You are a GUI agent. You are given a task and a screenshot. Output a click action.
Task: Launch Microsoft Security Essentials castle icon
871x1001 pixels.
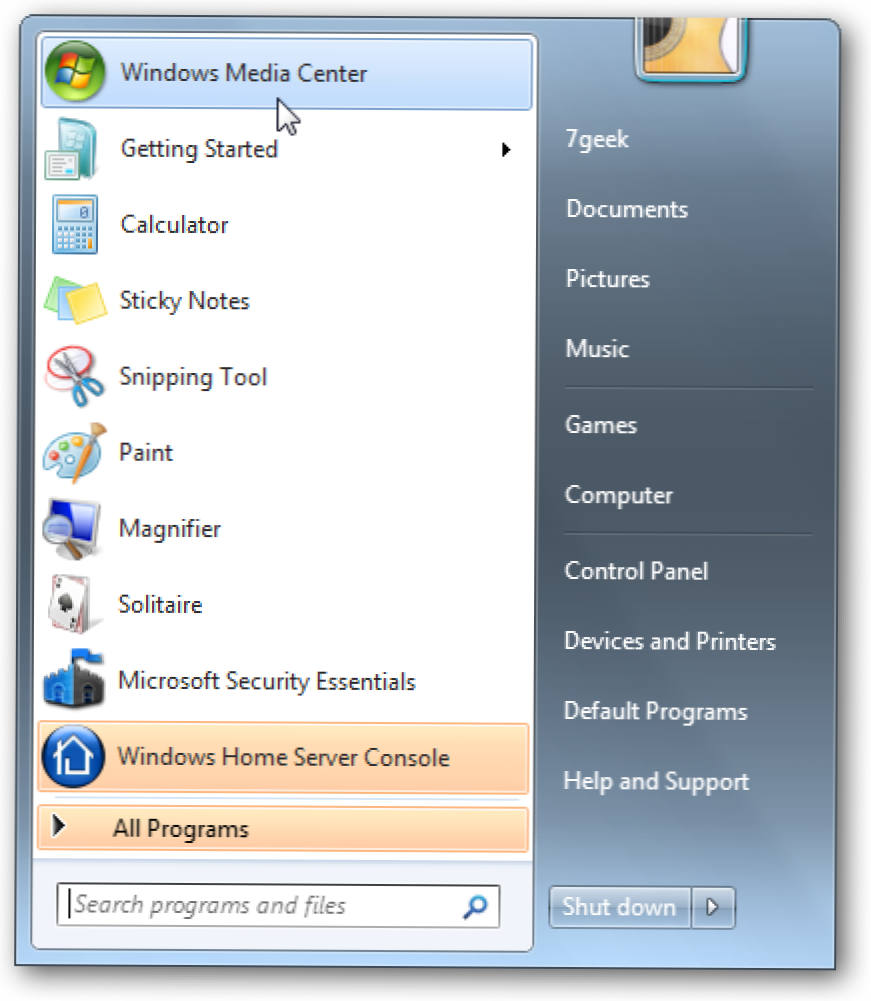[73, 679]
